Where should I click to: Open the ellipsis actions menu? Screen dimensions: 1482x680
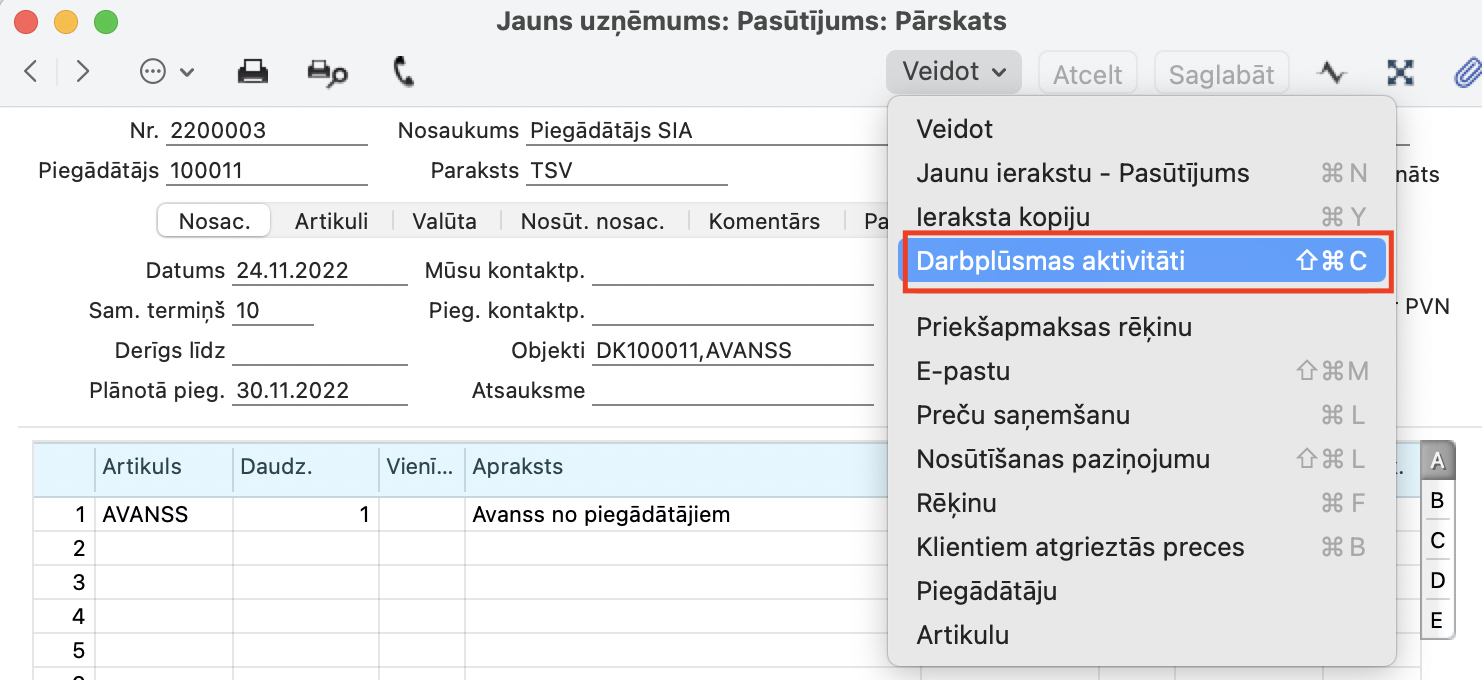click(166, 72)
